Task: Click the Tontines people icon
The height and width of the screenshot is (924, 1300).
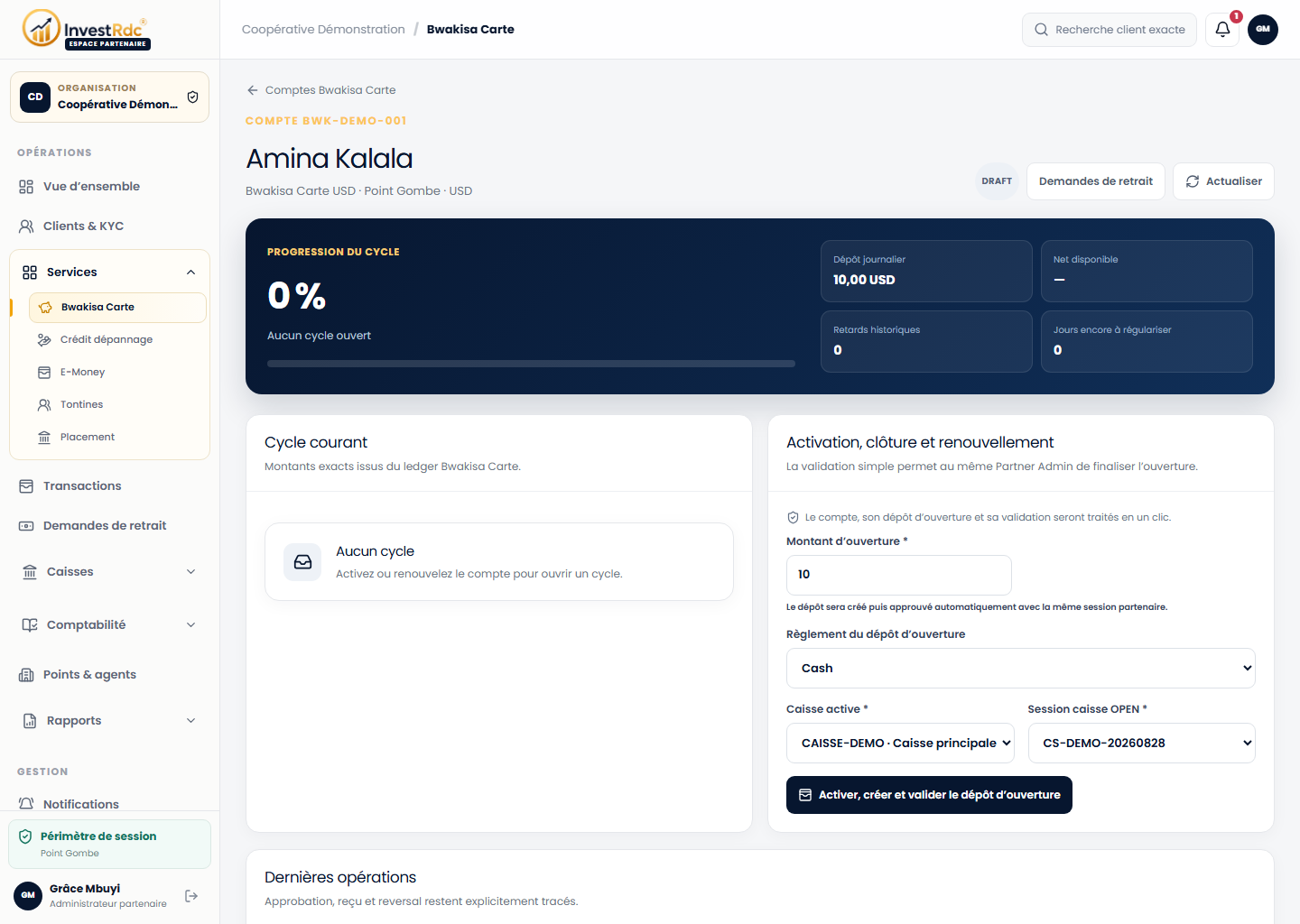Action: pyautogui.click(x=44, y=405)
